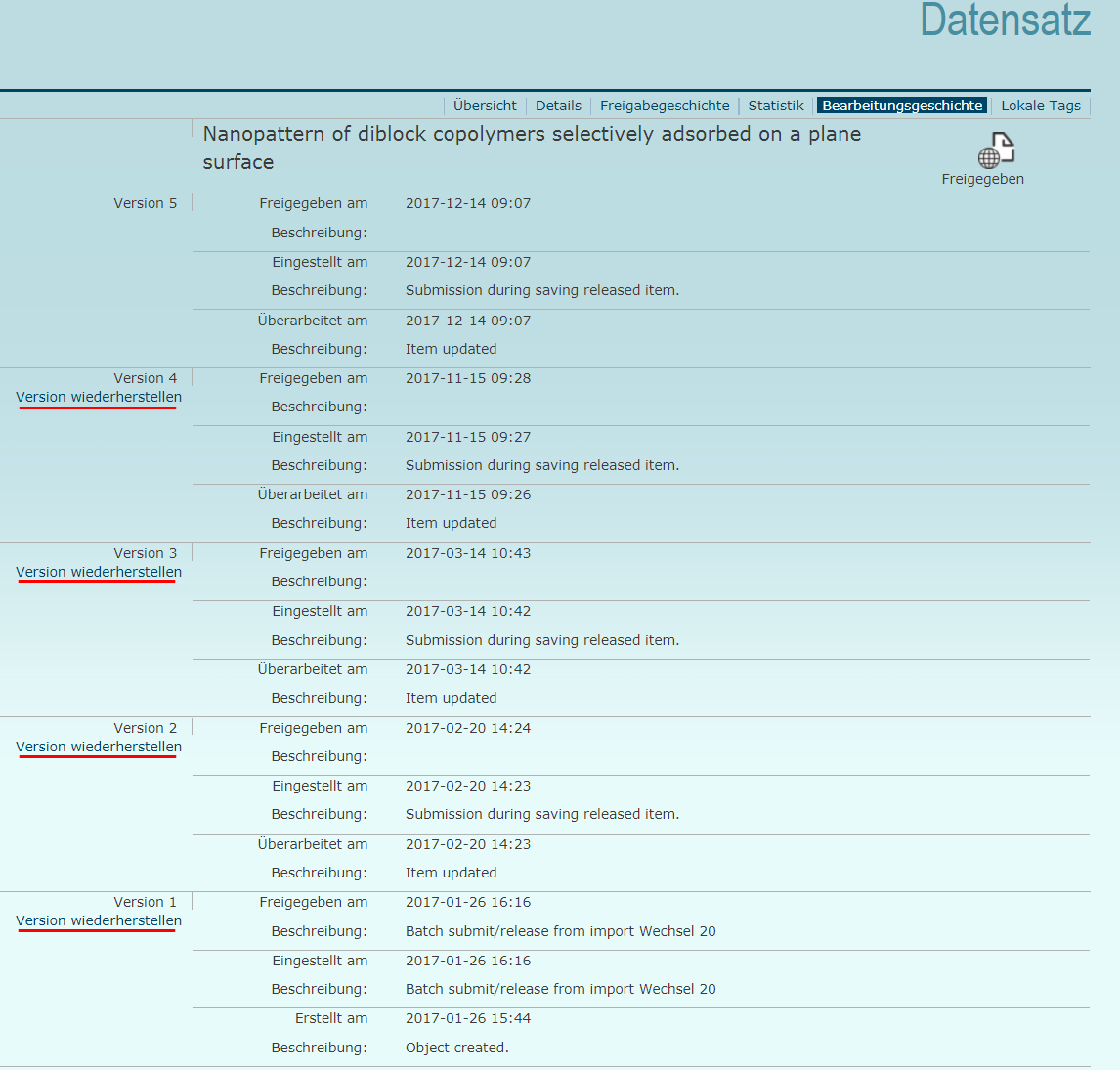Open the Freigabegeschichte tab

pos(665,106)
